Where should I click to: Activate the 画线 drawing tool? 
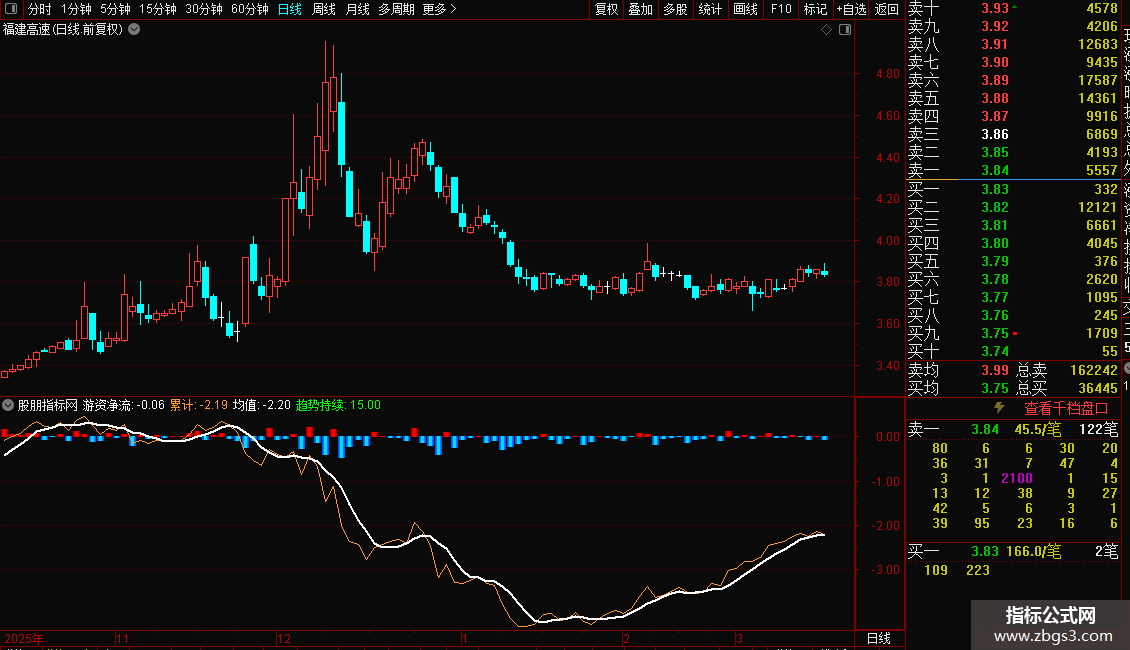point(745,9)
